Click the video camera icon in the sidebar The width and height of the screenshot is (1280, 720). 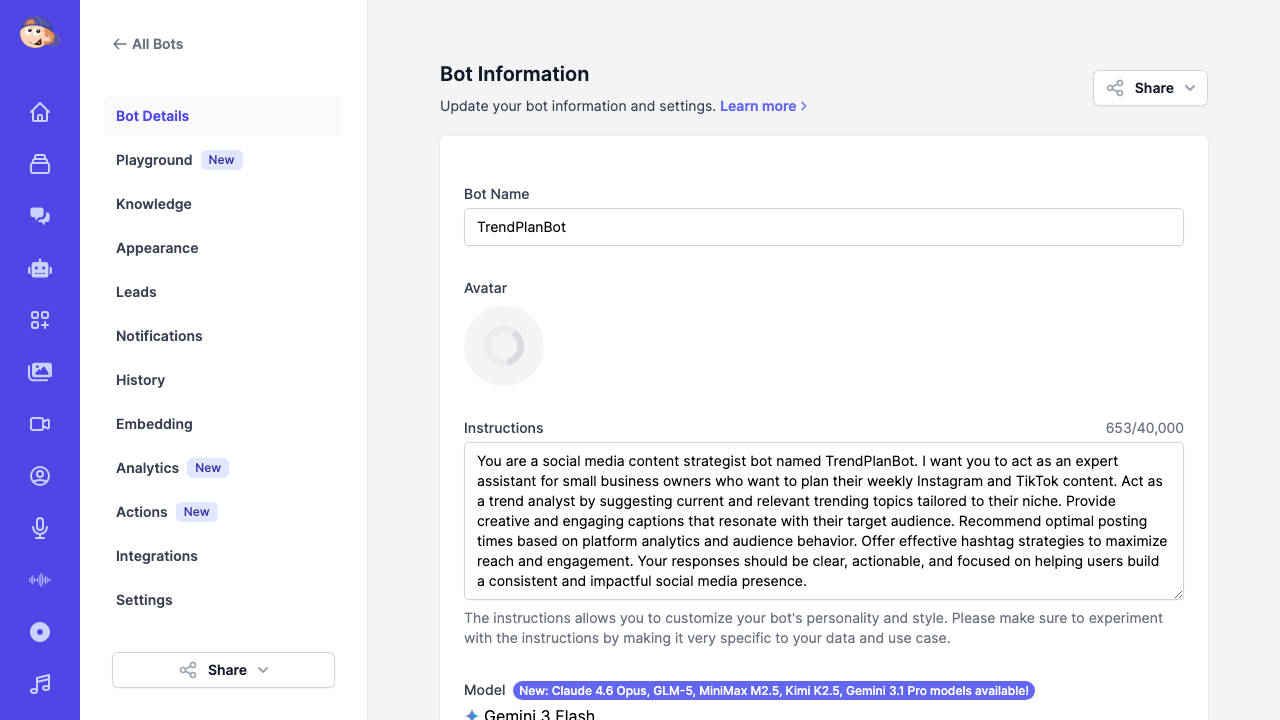(40, 424)
